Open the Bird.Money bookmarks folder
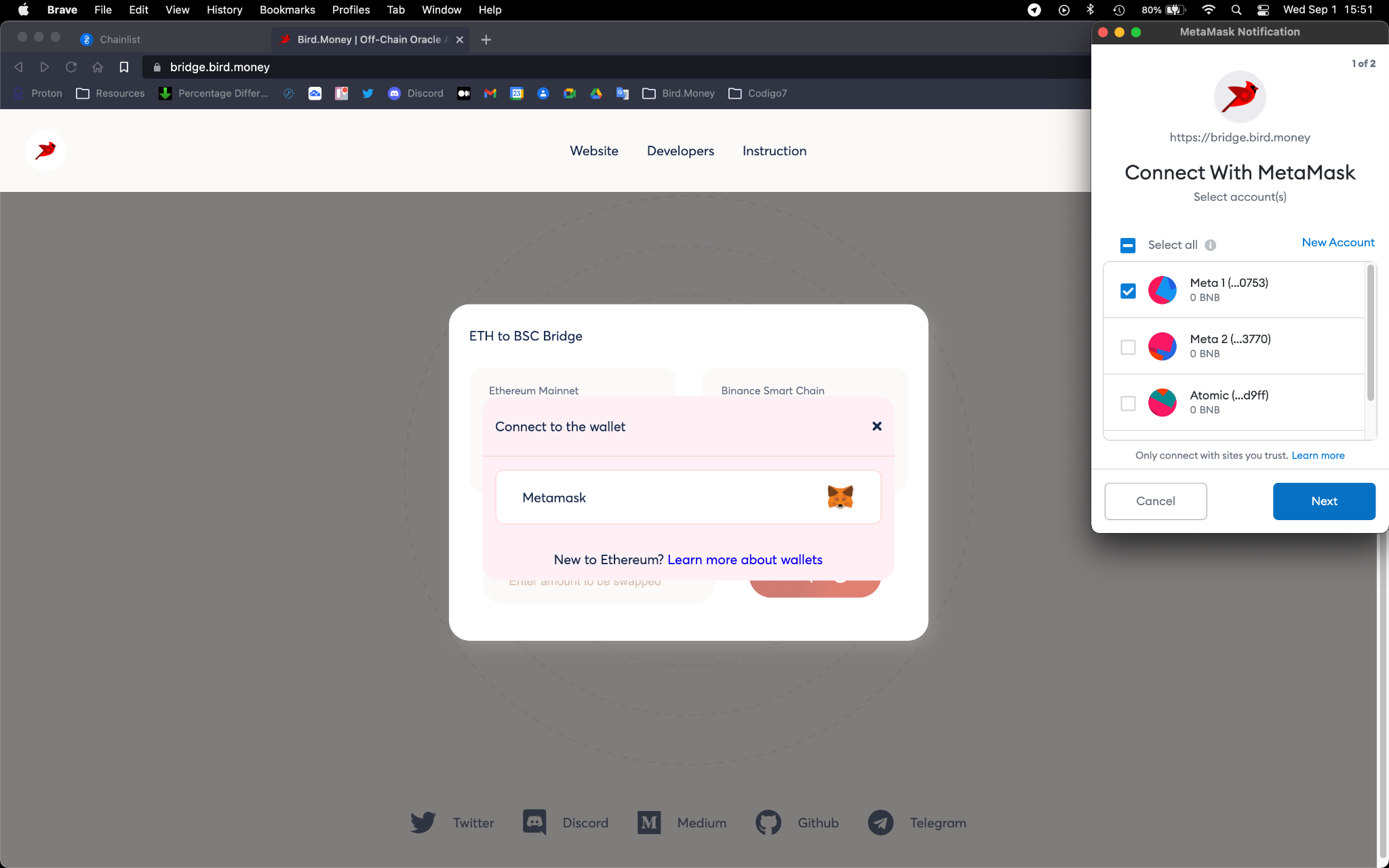The width and height of the screenshot is (1389, 868). (x=678, y=94)
